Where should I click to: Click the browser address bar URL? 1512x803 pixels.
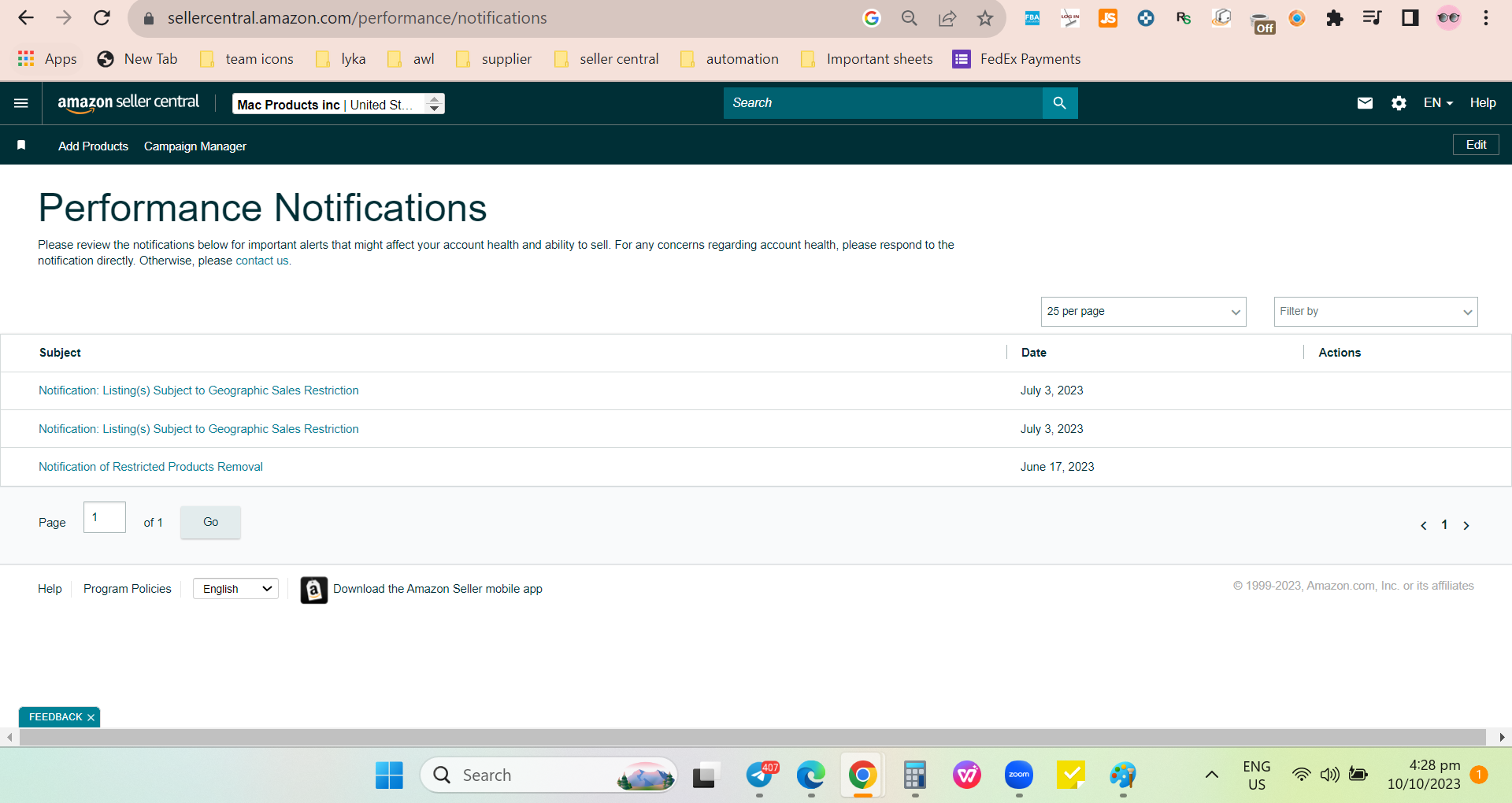pos(357,18)
